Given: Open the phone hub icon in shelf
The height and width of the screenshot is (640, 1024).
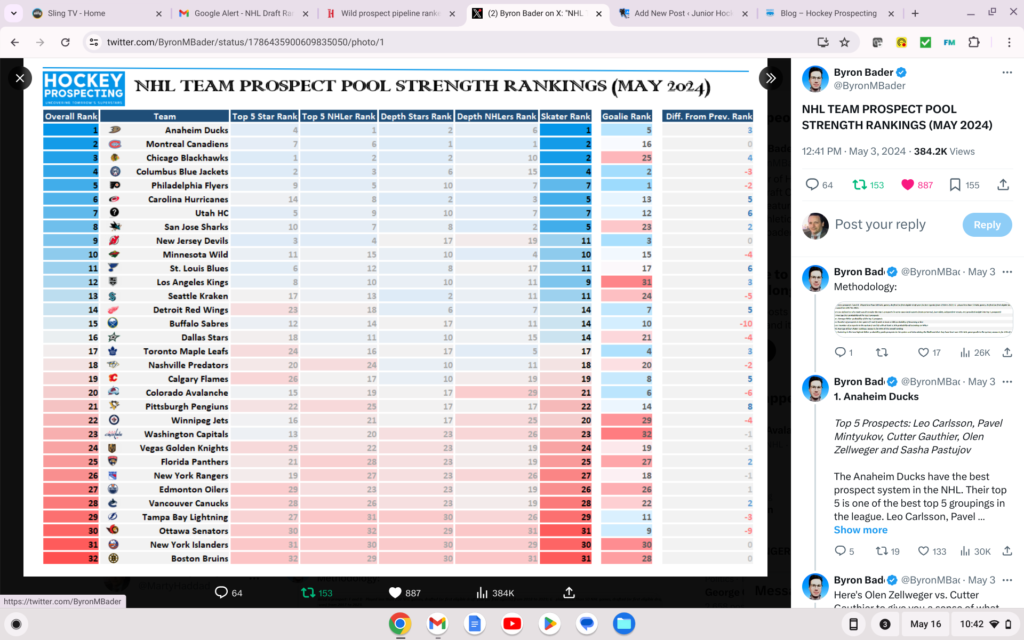Looking at the screenshot, I should click(x=853, y=624).
